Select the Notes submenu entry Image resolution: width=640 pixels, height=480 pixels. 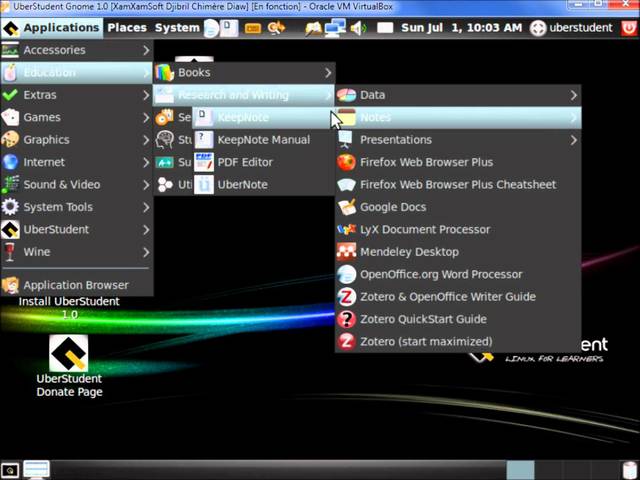[458, 118]
